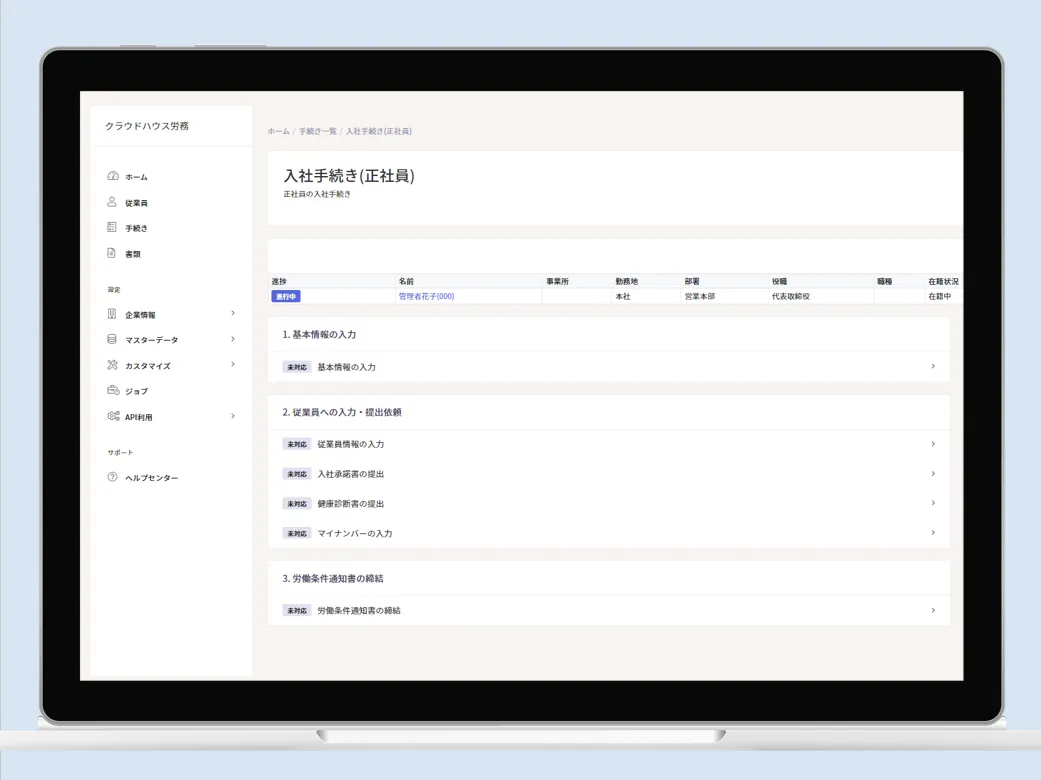Click the employee person icon in sidebar
This screenshot has width=1041, height=780.
tap(113, 202)
